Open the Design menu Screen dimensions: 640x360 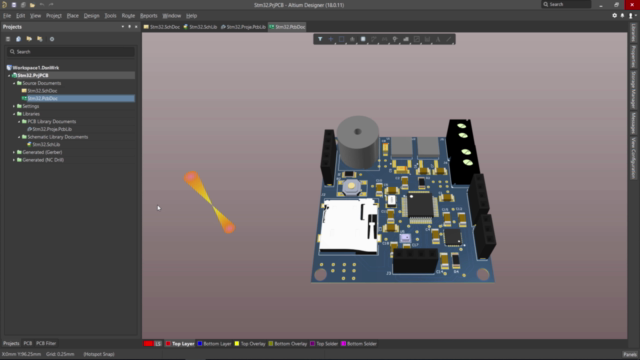[91, 16]
